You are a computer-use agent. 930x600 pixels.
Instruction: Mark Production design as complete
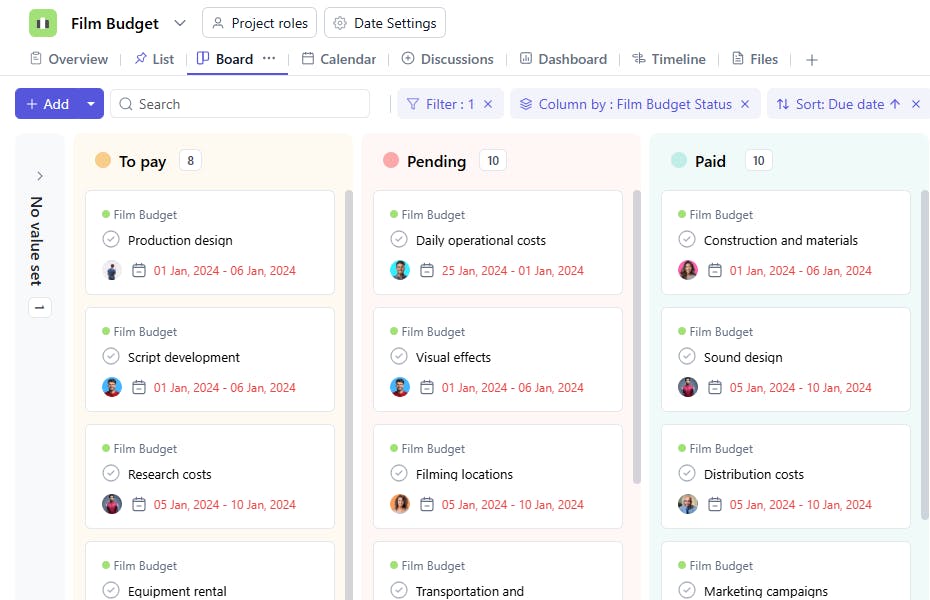pyautogui.click(x=111, y=240)
